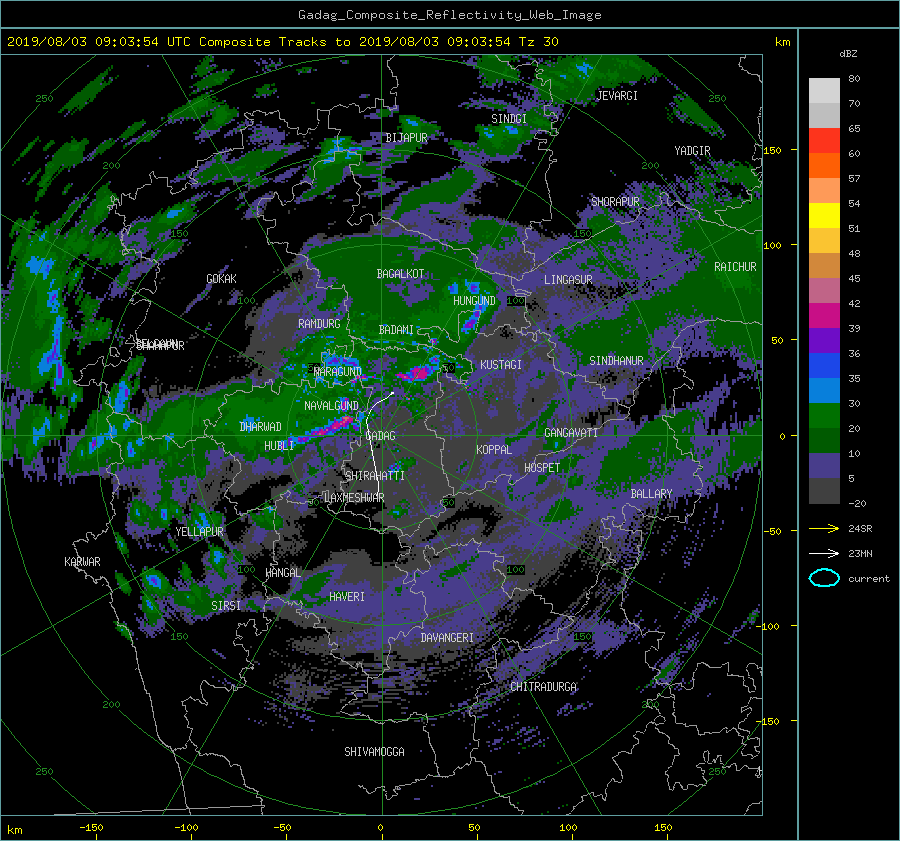Click the NARAGUND city label
Screen dimensions: 900x841
[338, 371]
